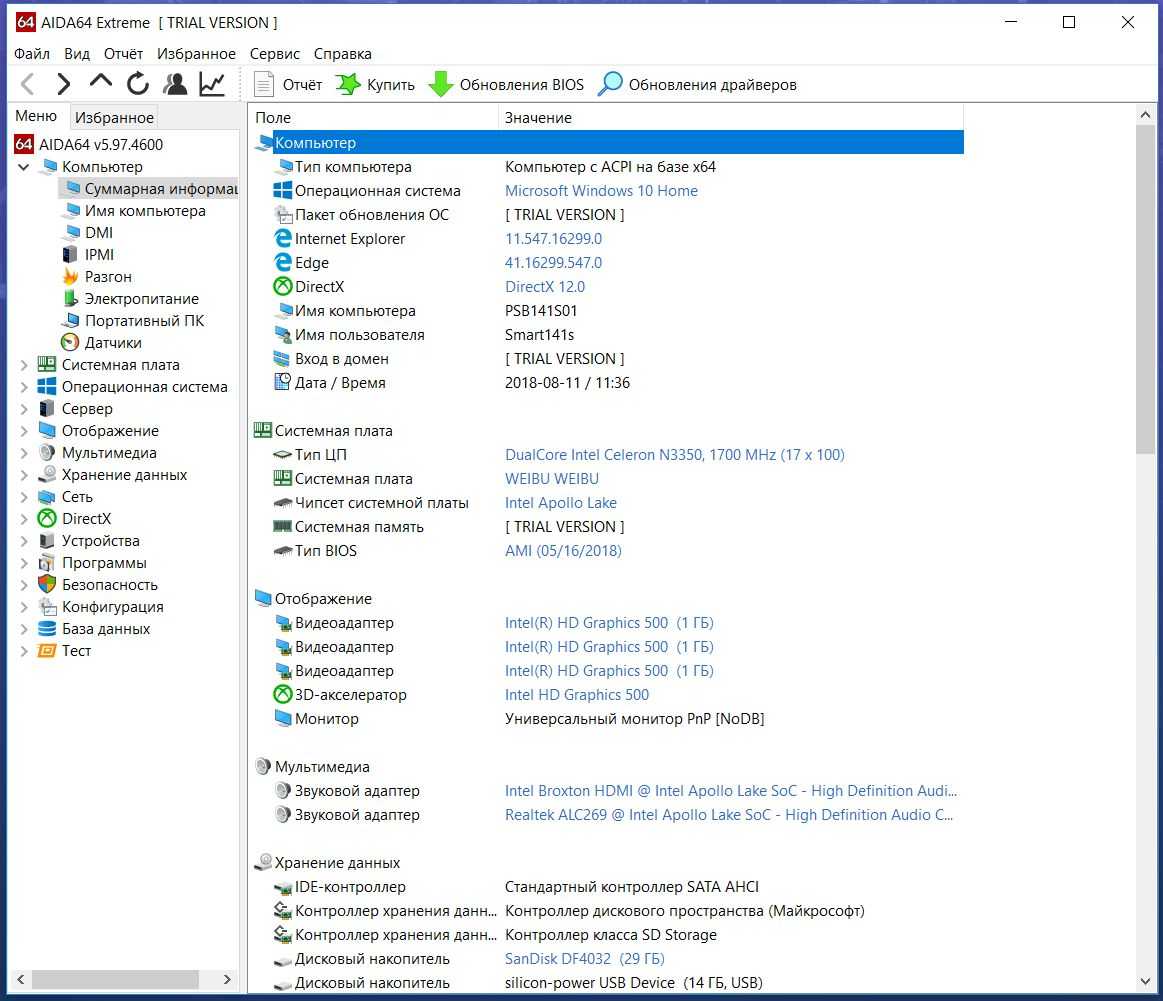This screenshot has width=1163, height=1001.
Task: Click Обновления драйверов magnifier button
Action: tap(697, 85)
